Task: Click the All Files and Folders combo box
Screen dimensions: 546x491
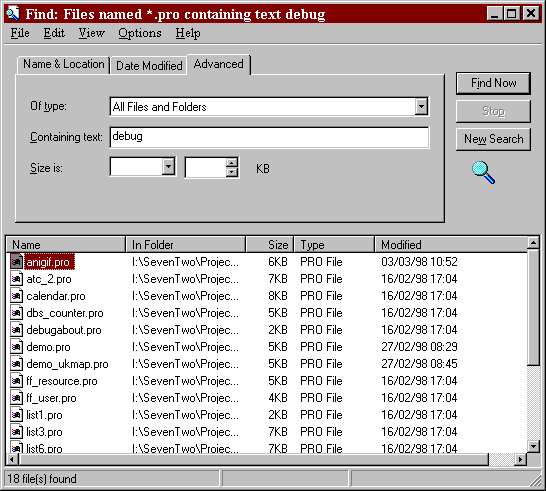Action: click(x=269, y=107)
